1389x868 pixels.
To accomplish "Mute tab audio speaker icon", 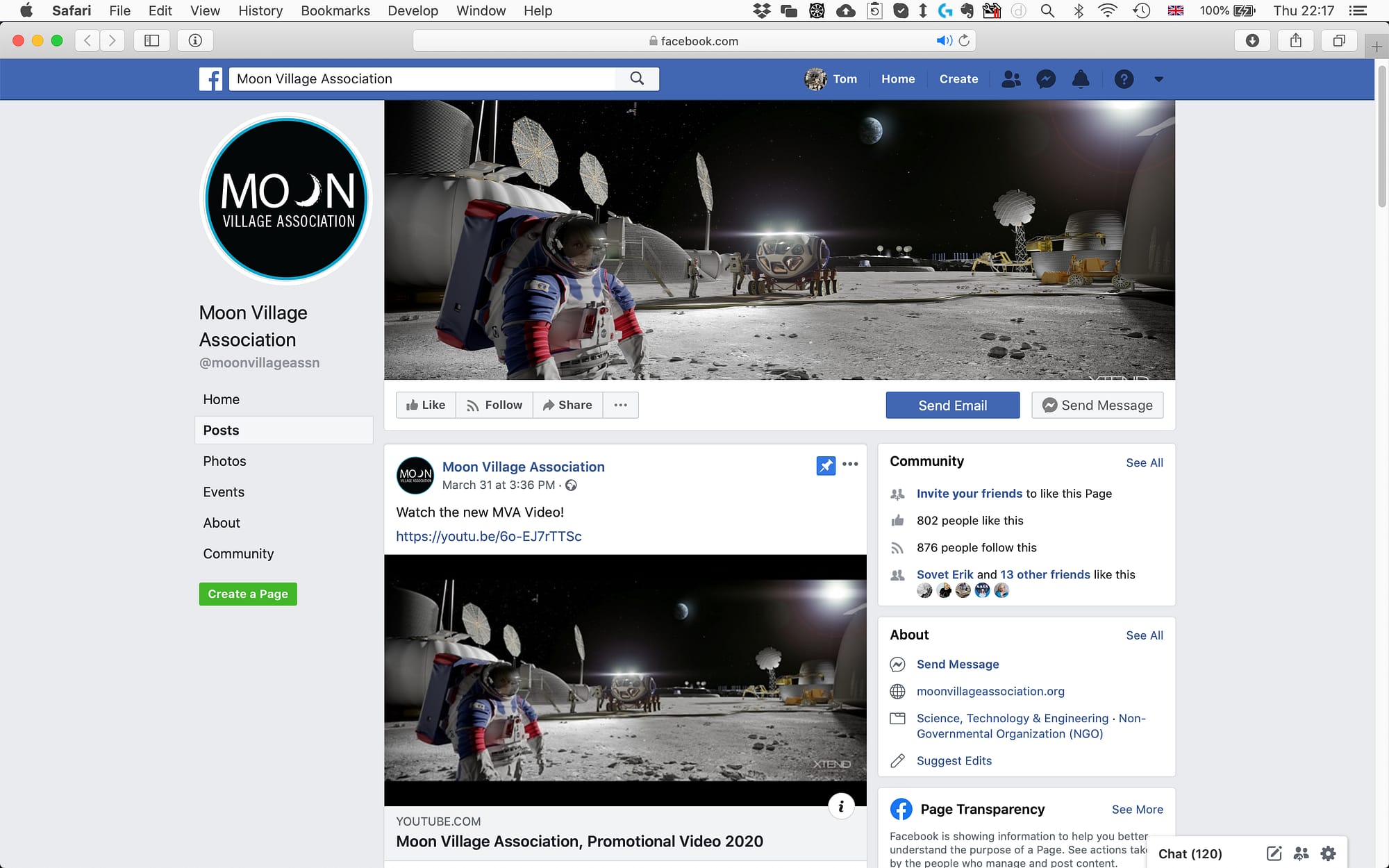I will (x=944, y=40).
